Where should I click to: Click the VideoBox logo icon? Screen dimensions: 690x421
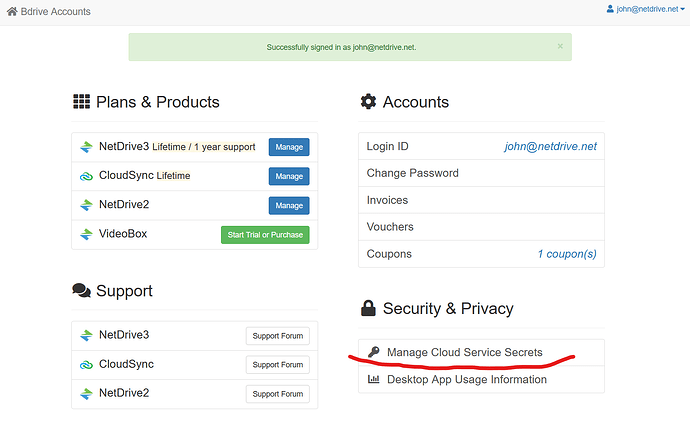pyautogui.click(x=86, y=234)
